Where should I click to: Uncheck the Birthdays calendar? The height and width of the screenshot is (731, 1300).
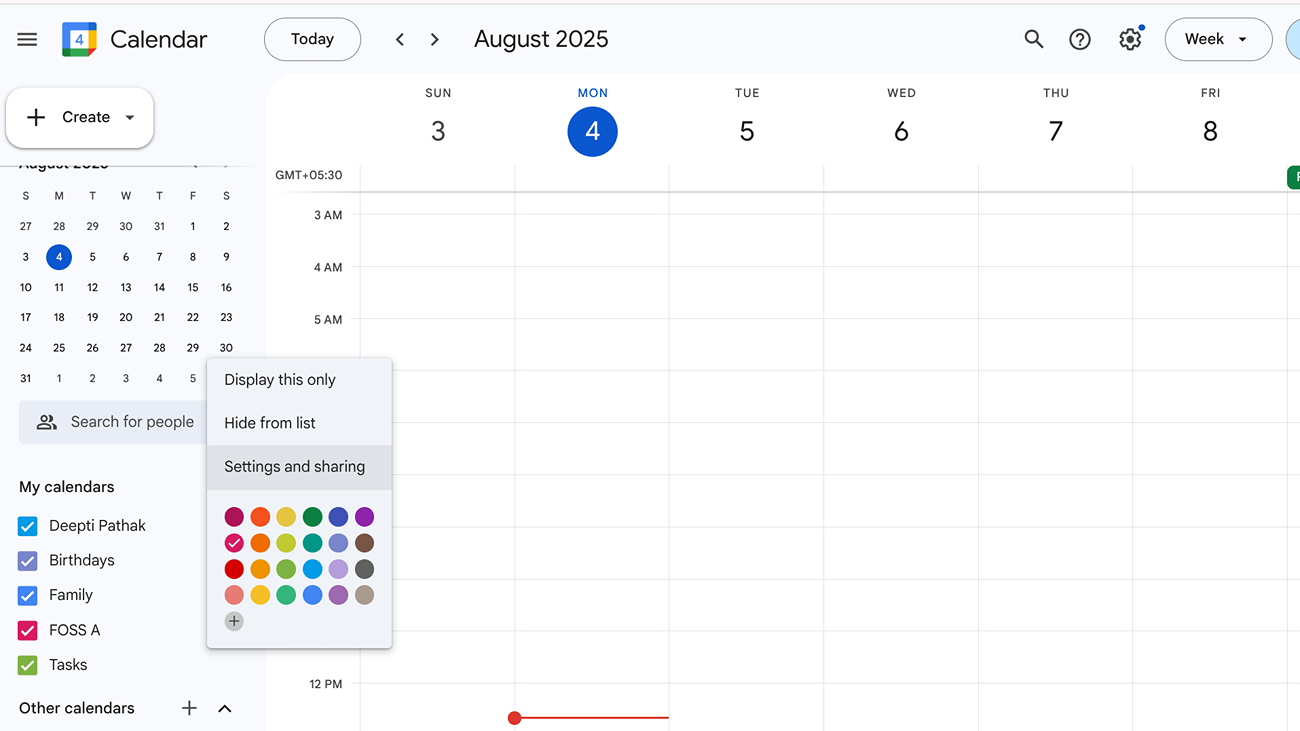(x=27, y=560)
